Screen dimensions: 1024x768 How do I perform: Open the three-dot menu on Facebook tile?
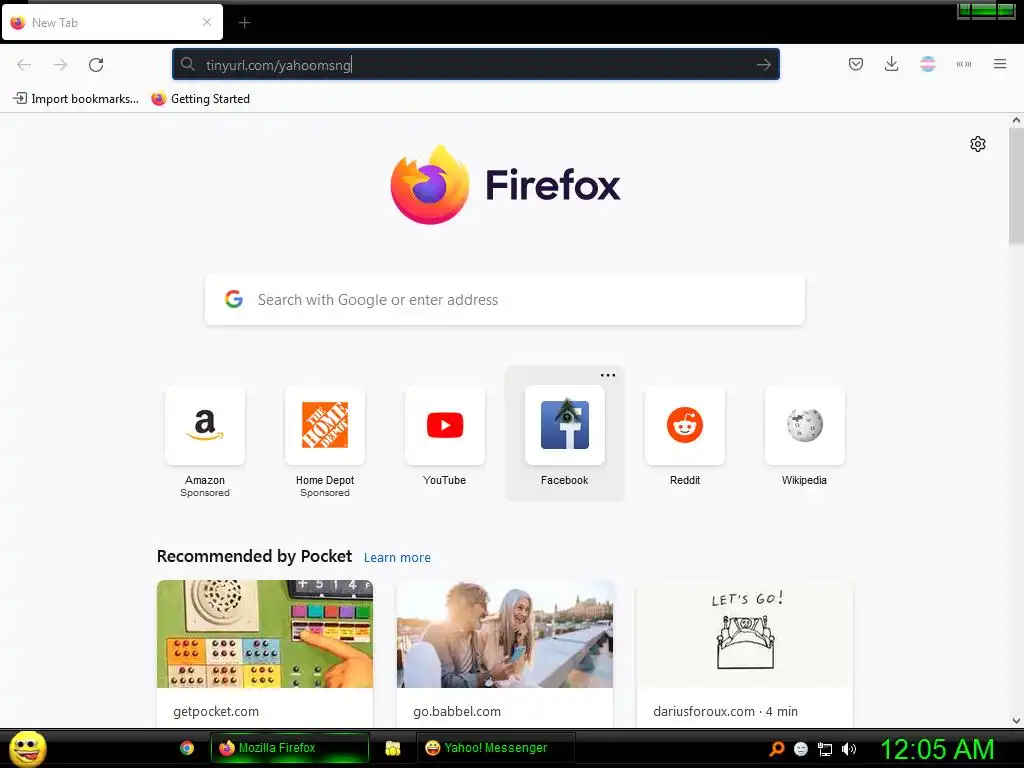(x=608, y=375)
